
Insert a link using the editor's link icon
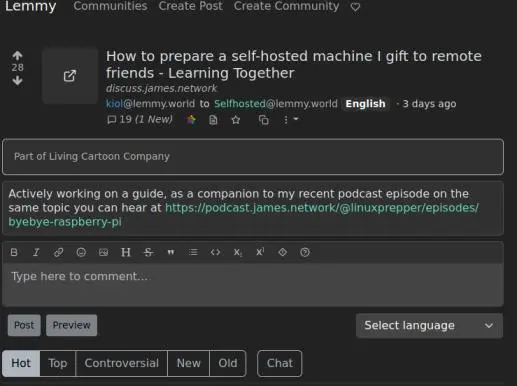(58, 252)
